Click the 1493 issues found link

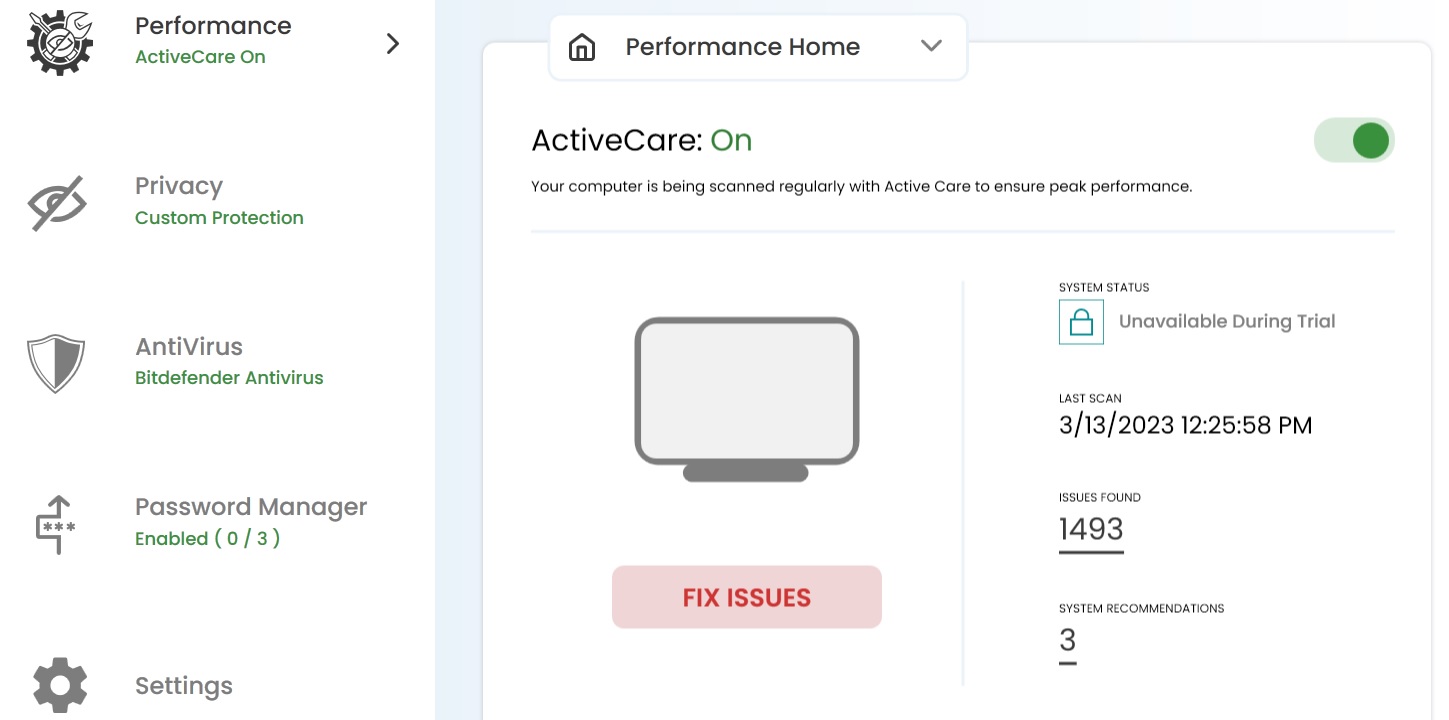(x=1091, y=529)
